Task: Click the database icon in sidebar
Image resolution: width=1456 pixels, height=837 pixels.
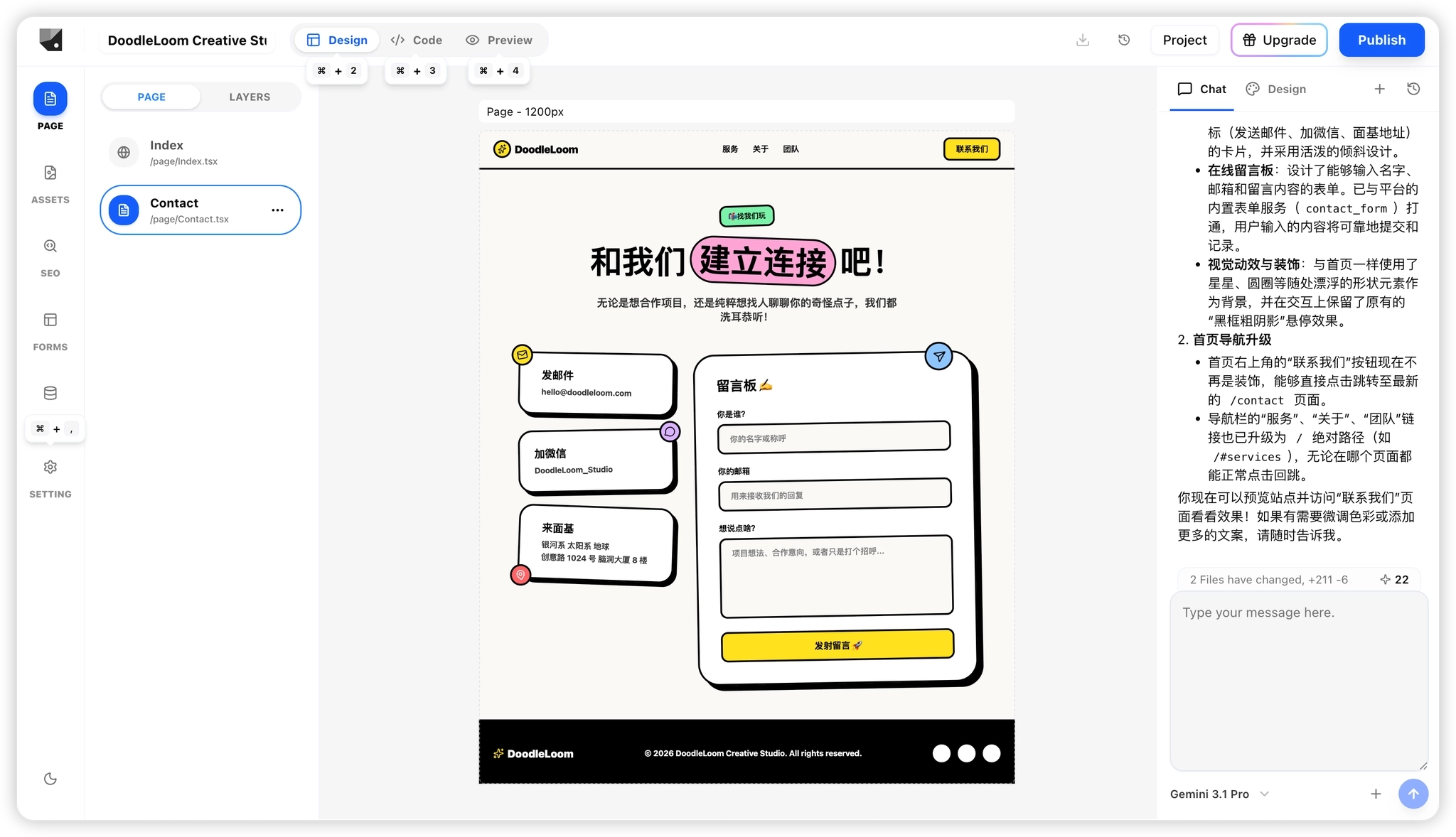Action: pos(50,393)
